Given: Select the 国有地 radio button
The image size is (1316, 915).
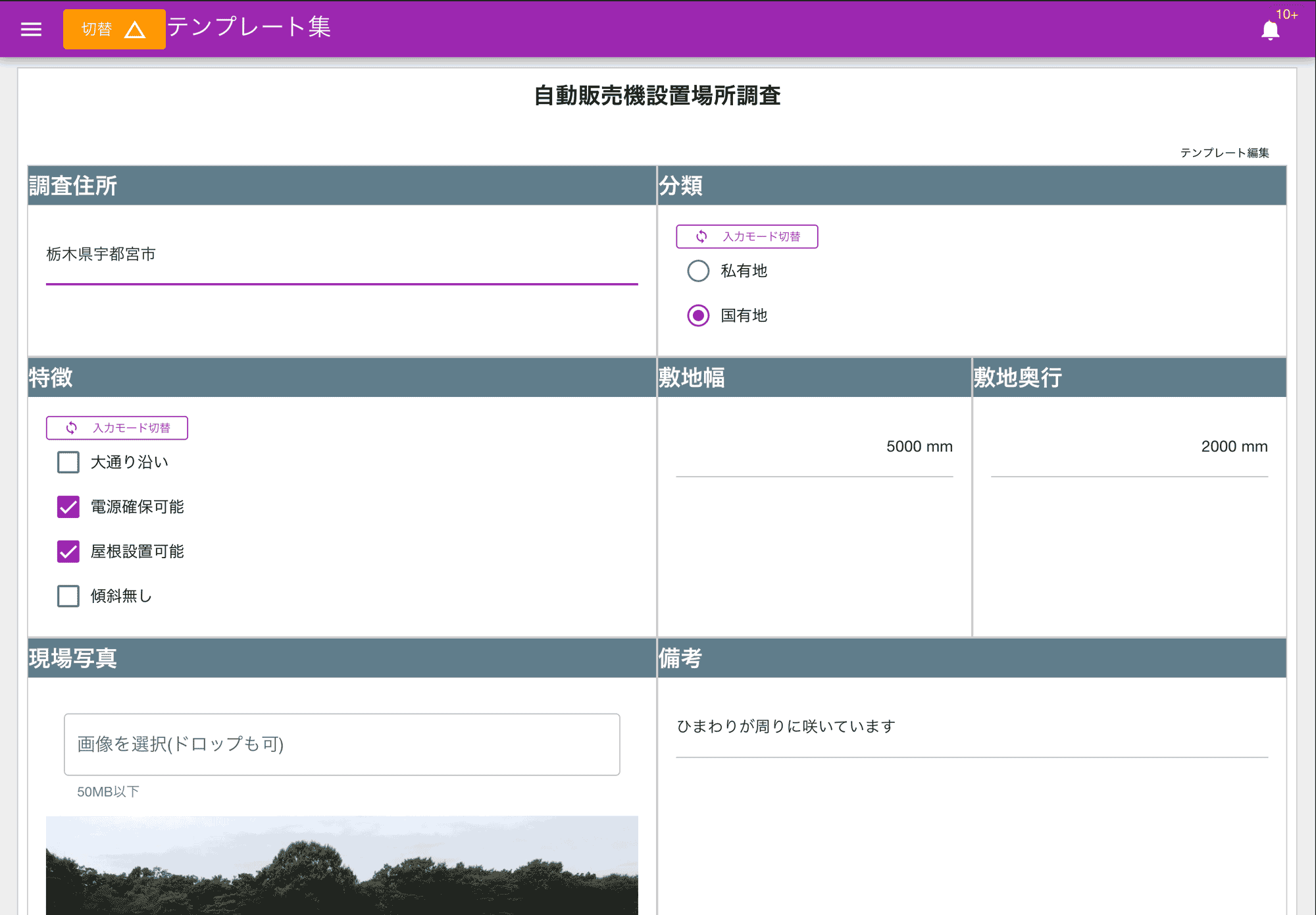Looking at the screenshot, I should [698, 315].
